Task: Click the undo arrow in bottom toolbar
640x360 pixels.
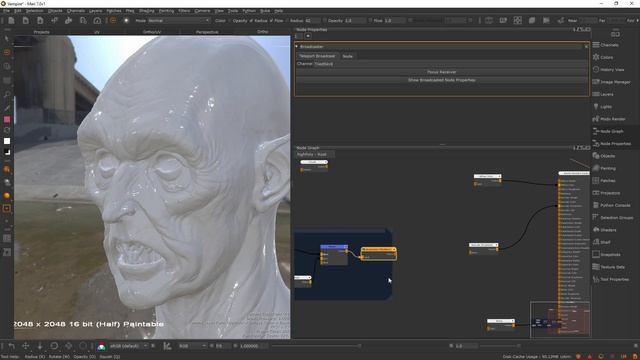Action: [x=11, y=346]
